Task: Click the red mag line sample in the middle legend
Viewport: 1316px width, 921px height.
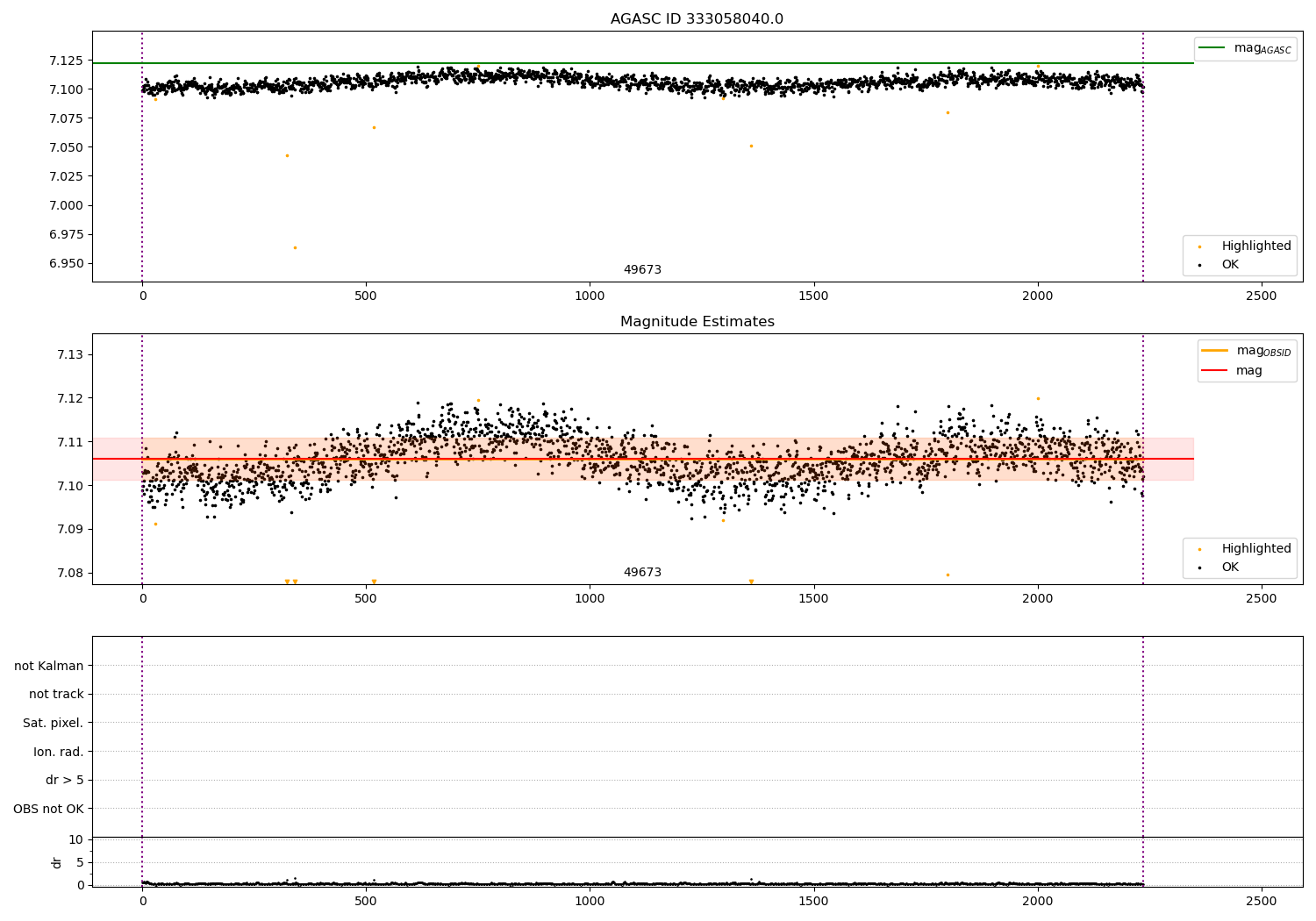Action: tap(1215, 371)
